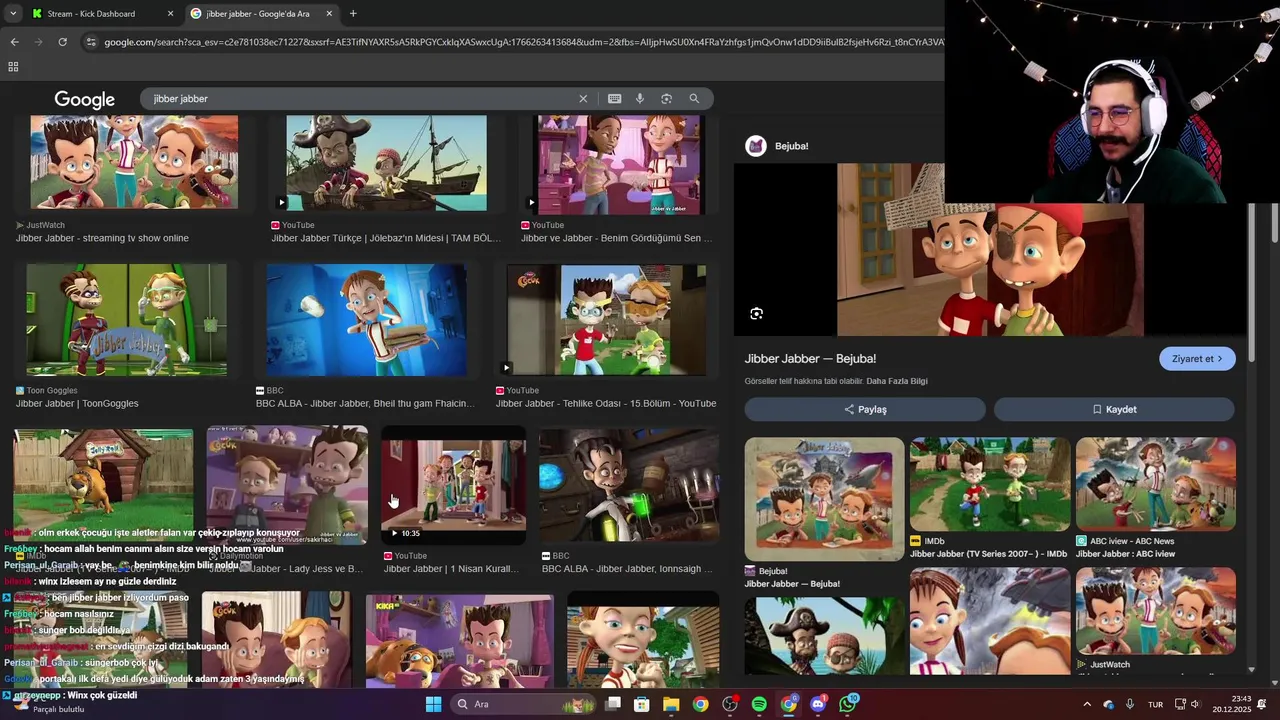Open Task View on the taskbar
This screenshot has height=720, width=1280.
click(613, 704)
